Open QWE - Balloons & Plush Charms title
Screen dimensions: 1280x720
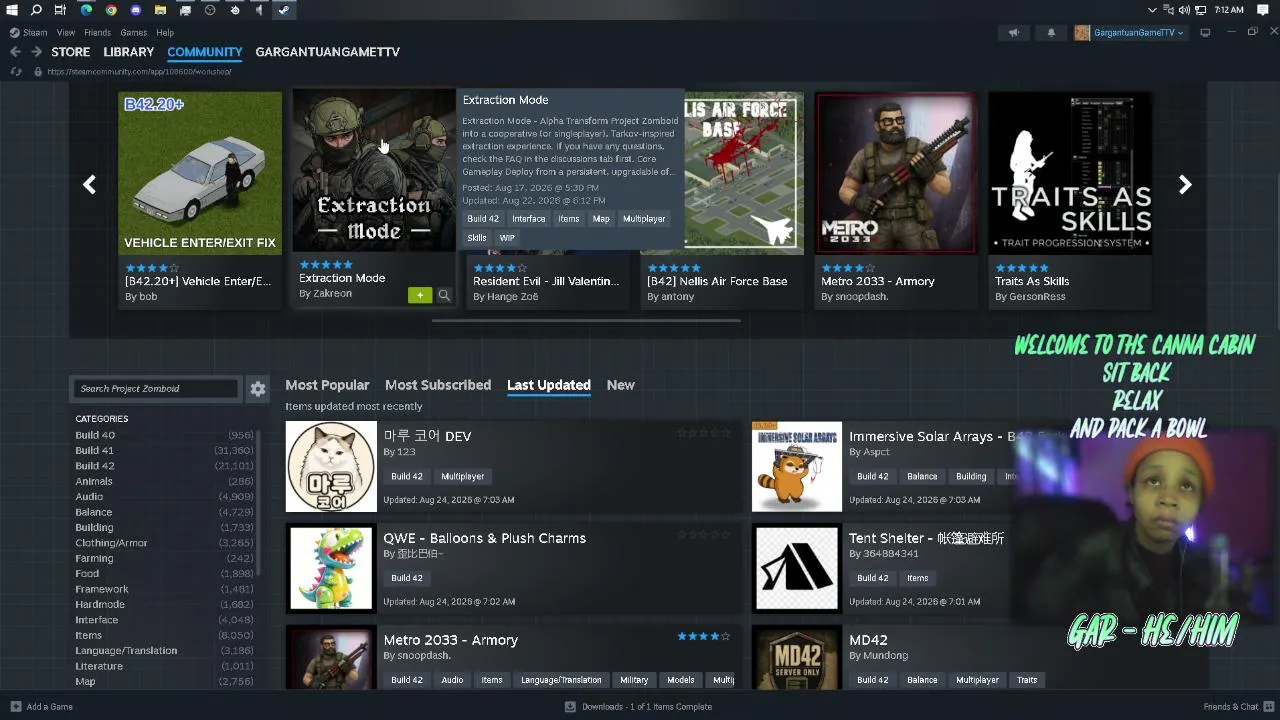click(485, 538)
